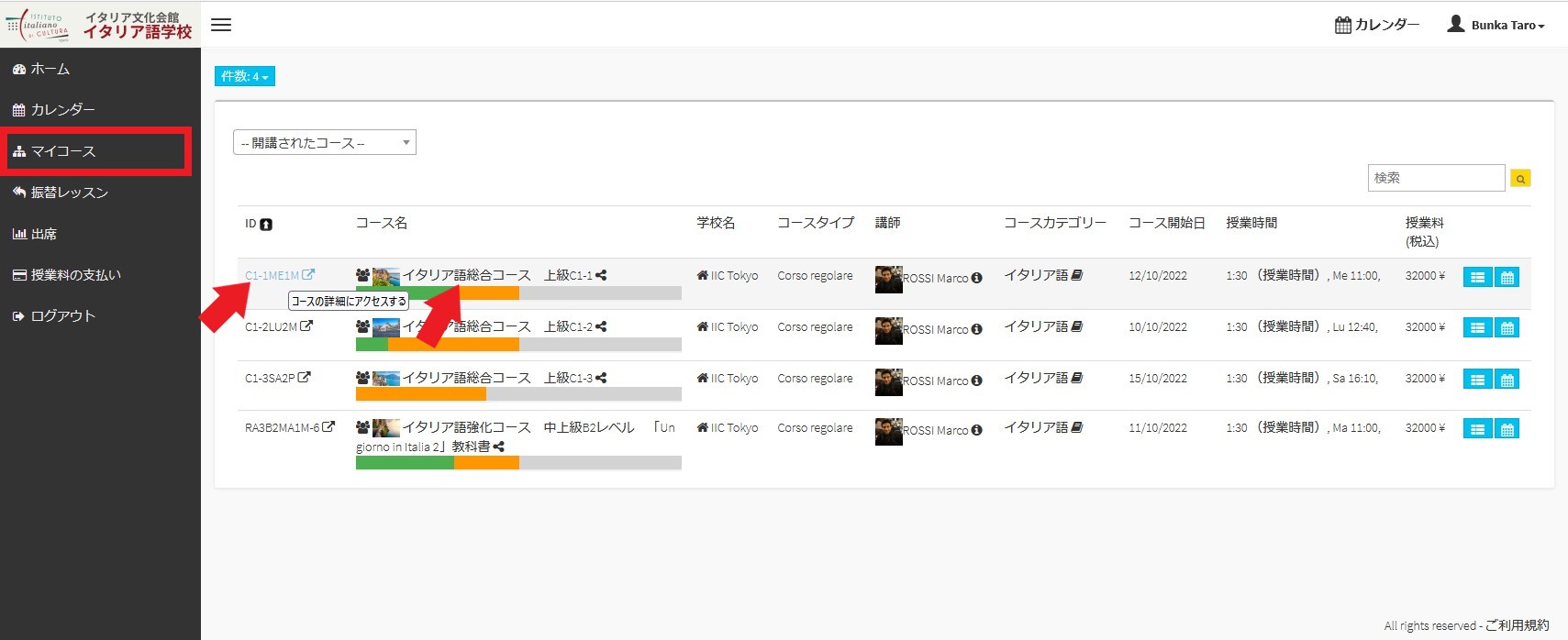Toggle the hamburger sidebar menu
The image size is (1568, 640).
point(221,25)
